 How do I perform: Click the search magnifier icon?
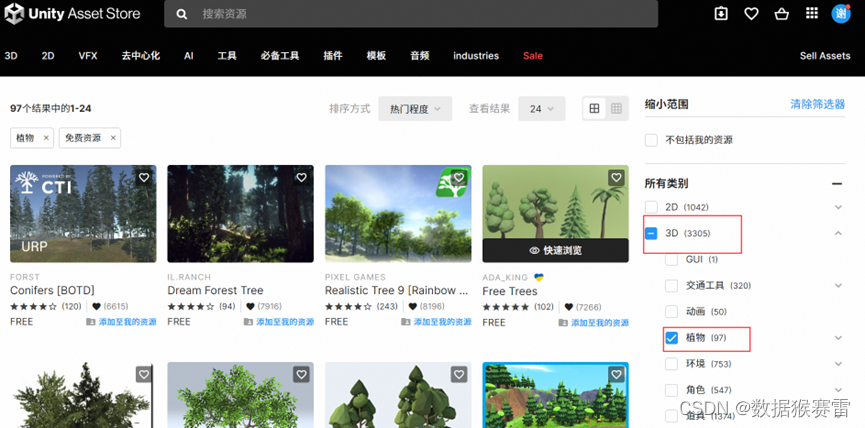point(181,14)
